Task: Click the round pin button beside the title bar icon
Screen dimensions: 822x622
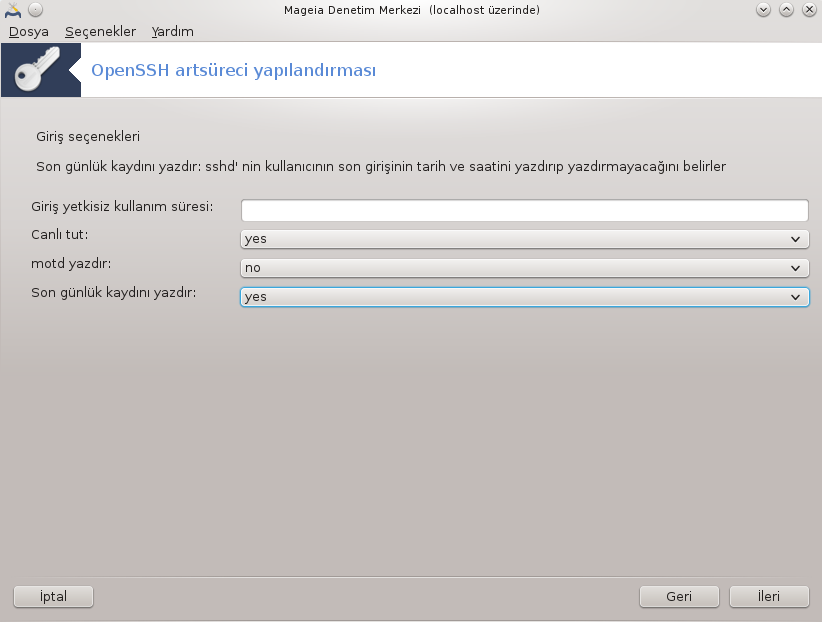Action: (36, 9)
